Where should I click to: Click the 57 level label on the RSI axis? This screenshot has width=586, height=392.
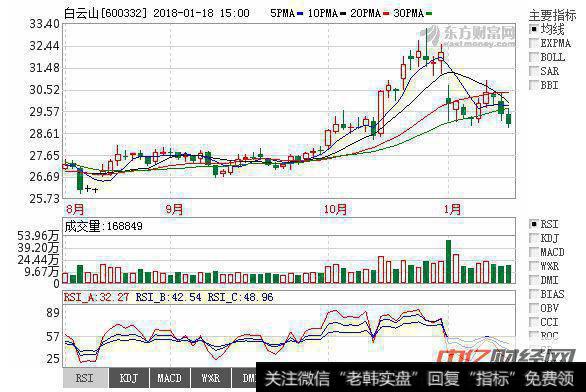click(x=52, y=337)
